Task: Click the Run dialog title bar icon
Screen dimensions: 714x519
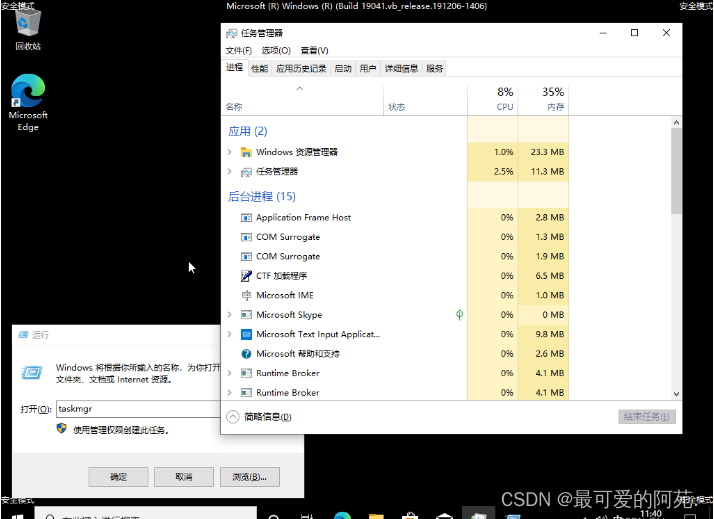Action: (23, 335)
